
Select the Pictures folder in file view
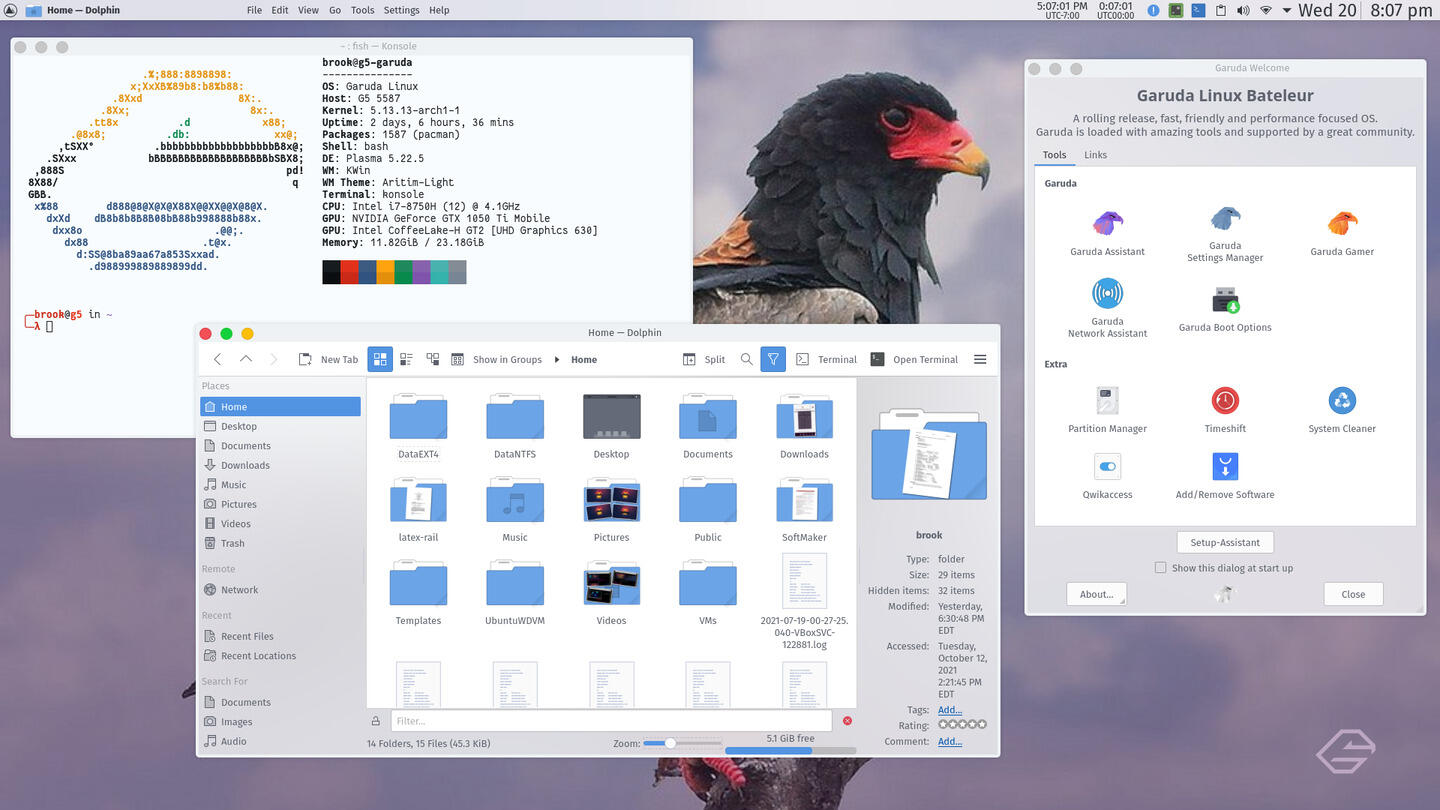[x=611, y=508]
